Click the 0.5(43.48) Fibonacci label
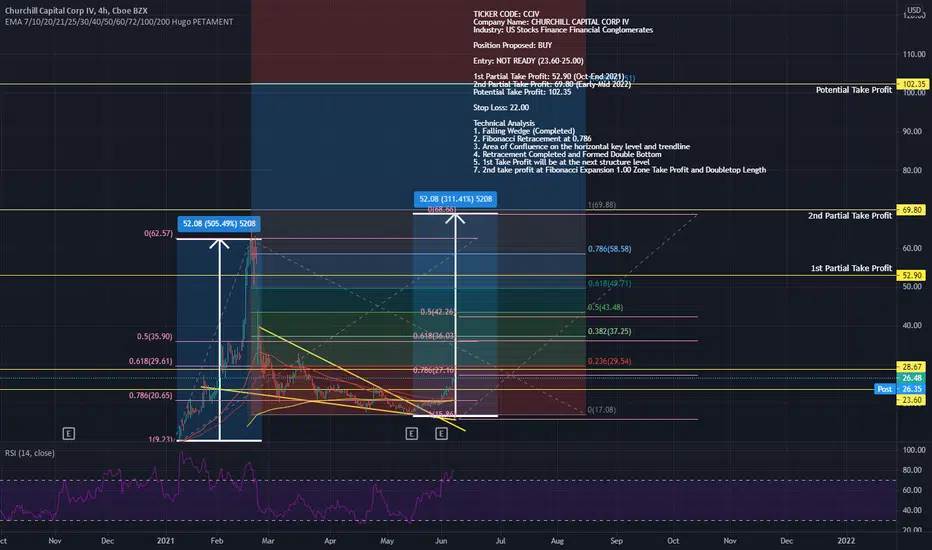Image resolution: width=932 pixels, height=550 pixels. click(x=605, y=307)
